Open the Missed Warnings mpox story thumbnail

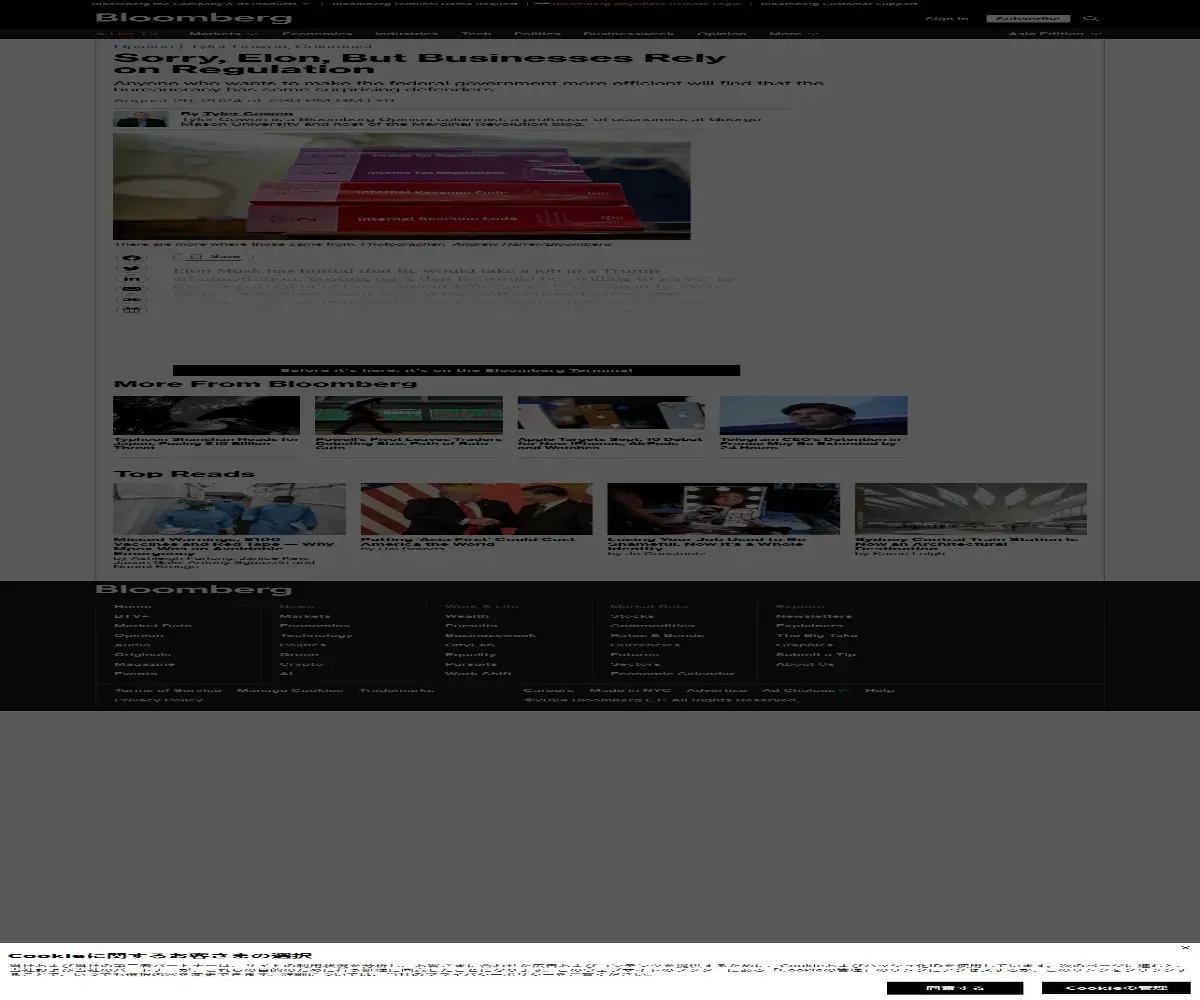tap(229, 509)
